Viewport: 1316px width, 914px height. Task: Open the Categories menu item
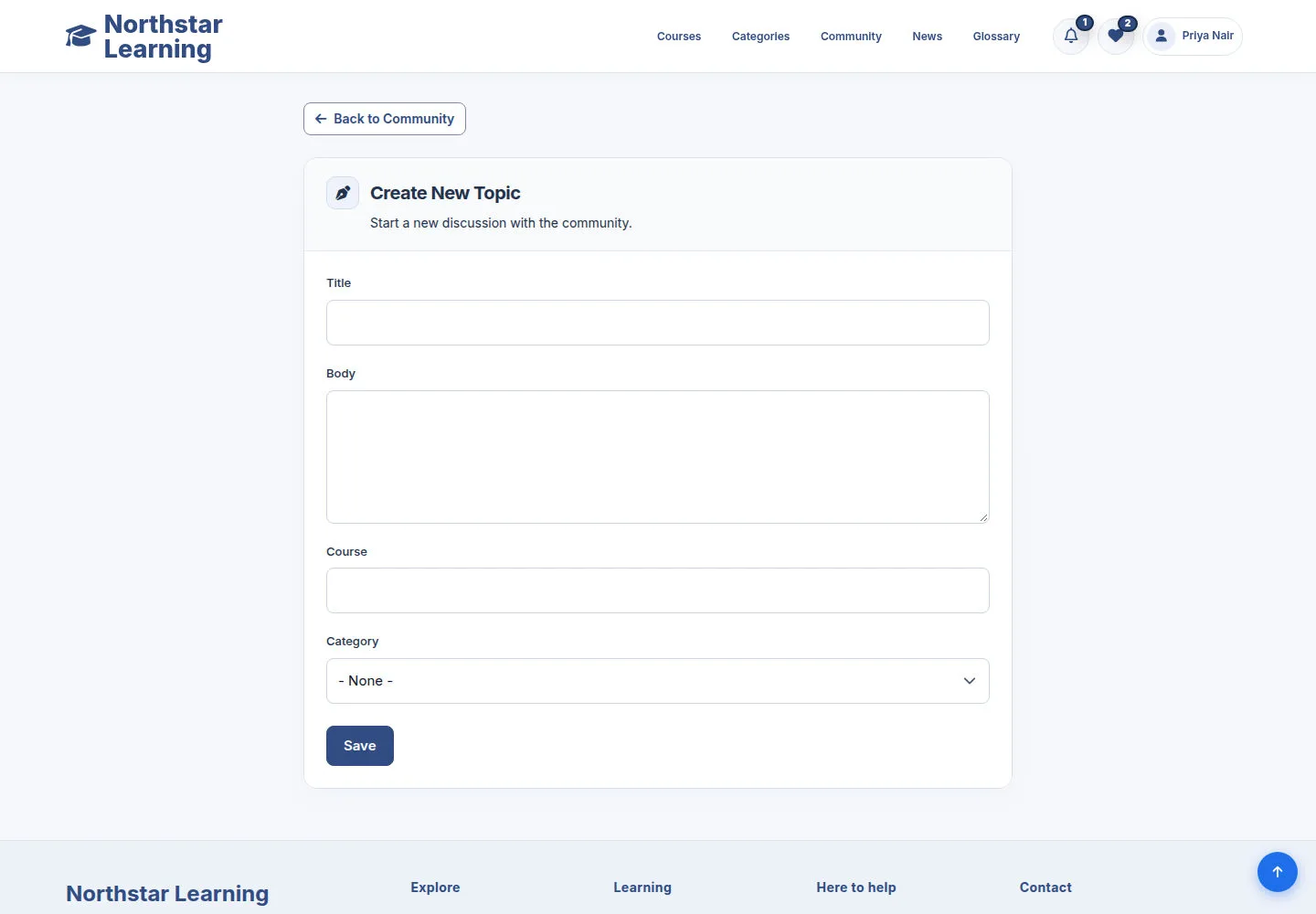click(760, 37)
